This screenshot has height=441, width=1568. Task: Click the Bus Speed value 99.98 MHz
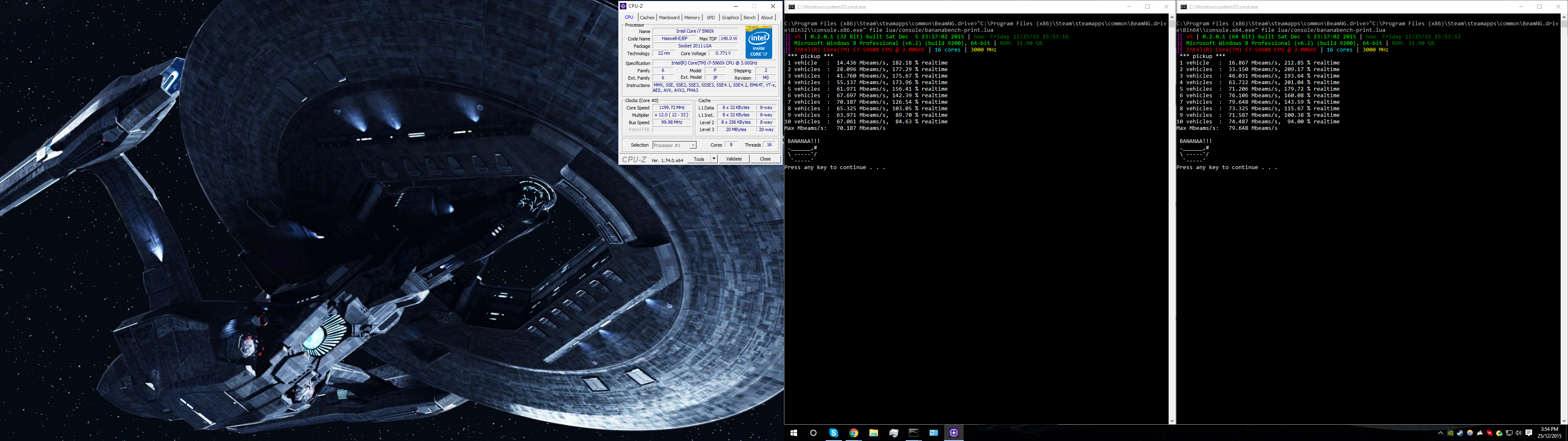tap(672, 122)
